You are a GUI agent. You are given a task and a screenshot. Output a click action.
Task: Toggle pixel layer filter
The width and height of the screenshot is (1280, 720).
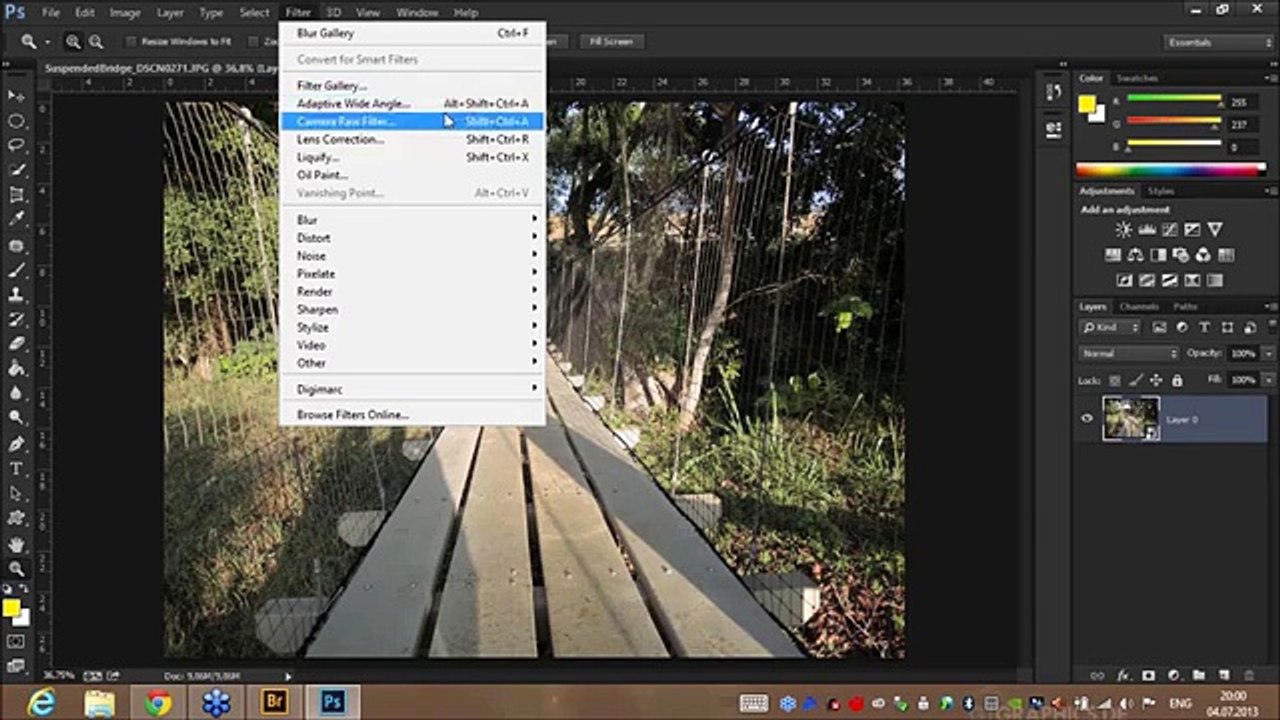tap(1160, 327)
